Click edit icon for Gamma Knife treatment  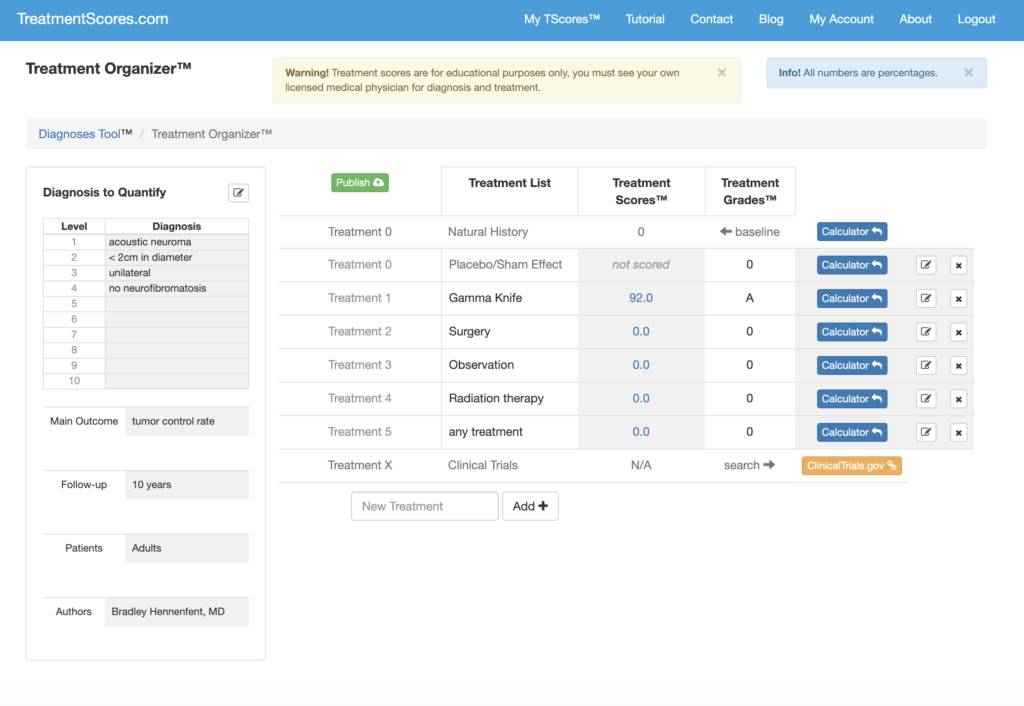(x=926, y=298)
